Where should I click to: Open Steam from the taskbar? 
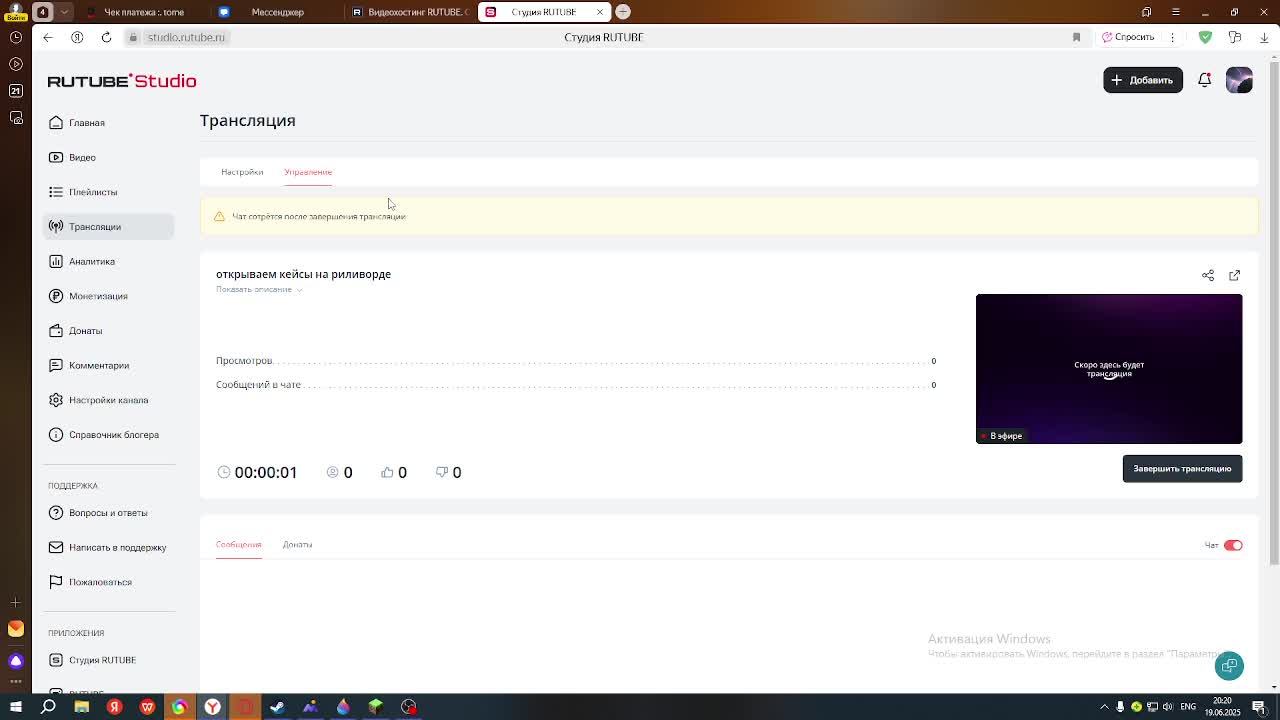[x=277, y=707]
